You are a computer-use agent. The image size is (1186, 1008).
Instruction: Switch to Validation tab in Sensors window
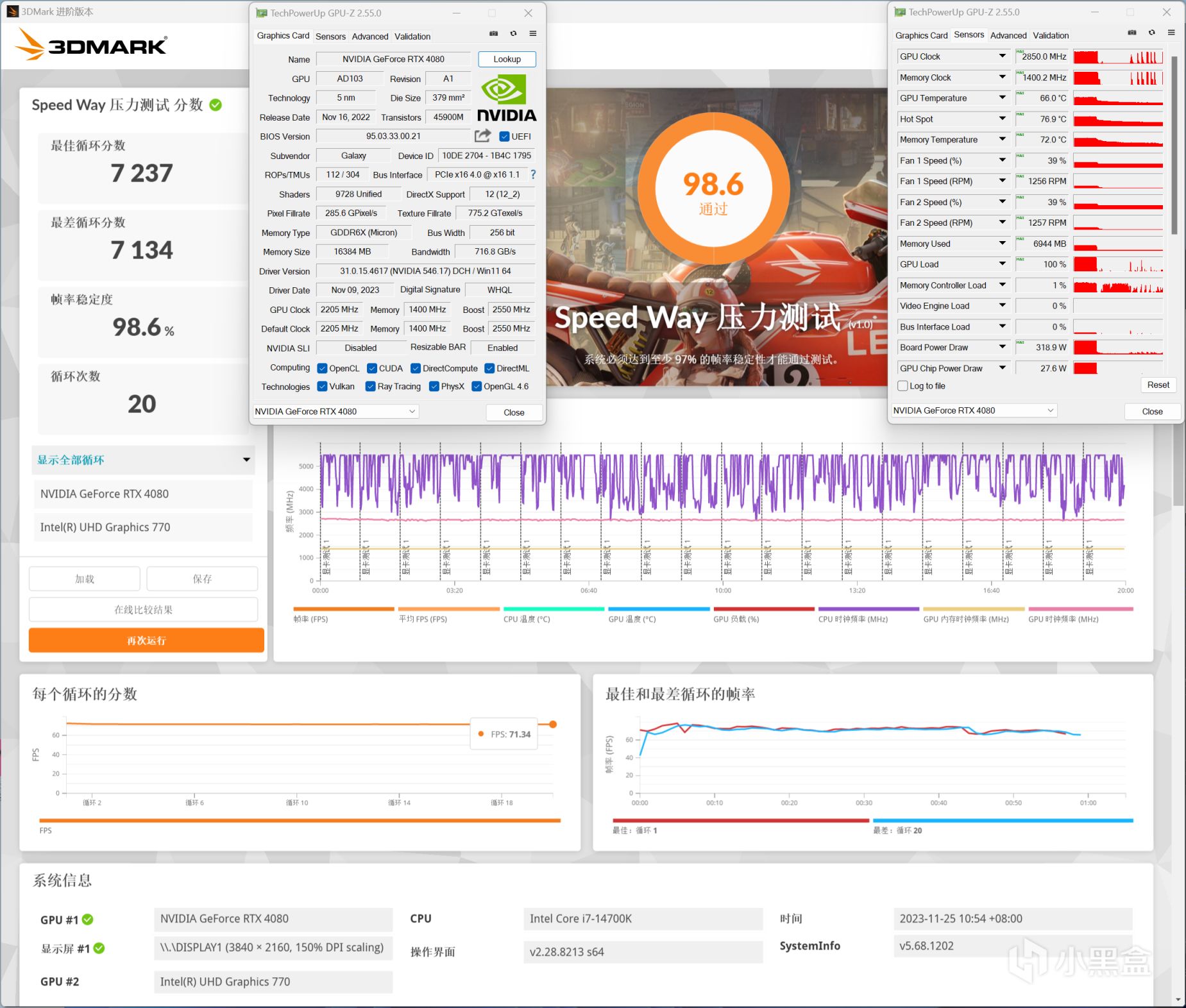point(1051,35)
